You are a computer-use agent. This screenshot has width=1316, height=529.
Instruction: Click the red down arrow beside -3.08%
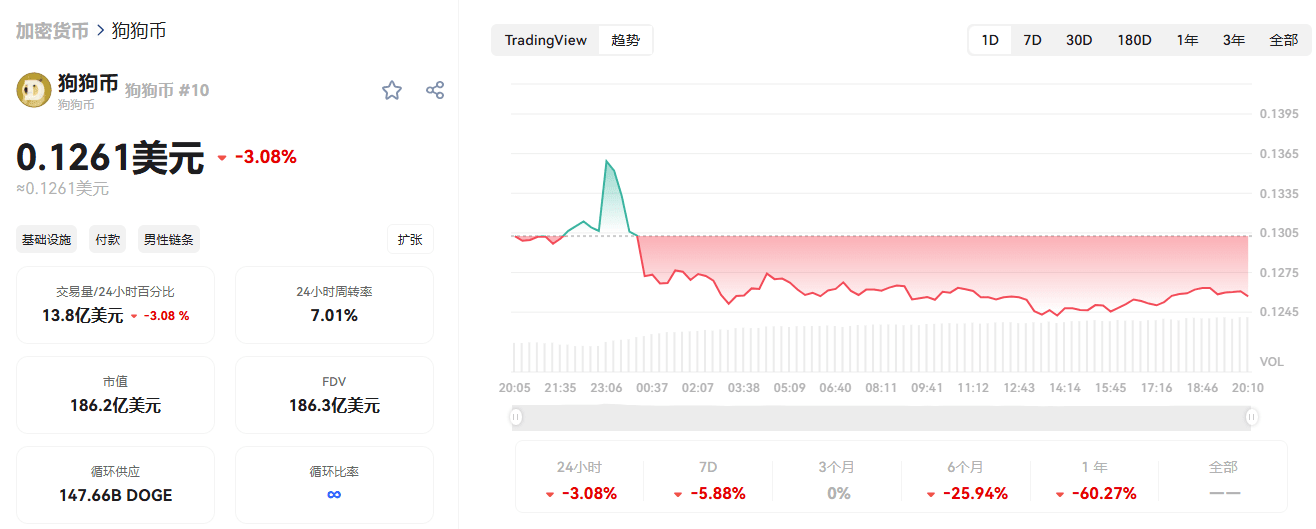coord(222,158)
